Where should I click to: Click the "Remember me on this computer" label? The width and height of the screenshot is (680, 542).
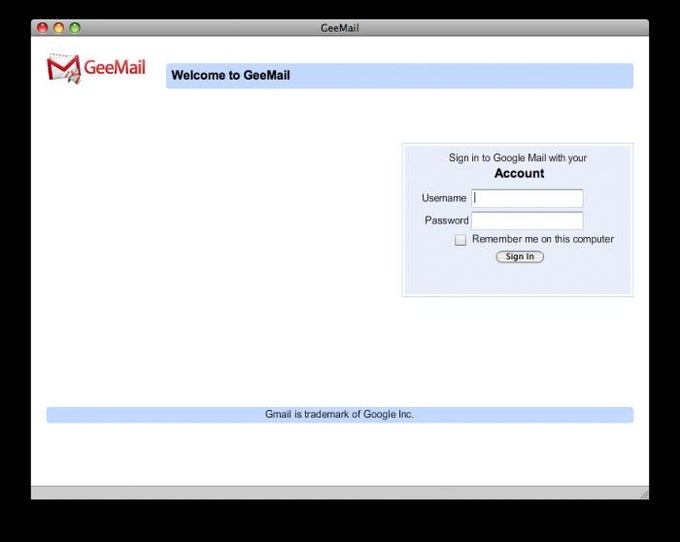click(x=543, y=239)
